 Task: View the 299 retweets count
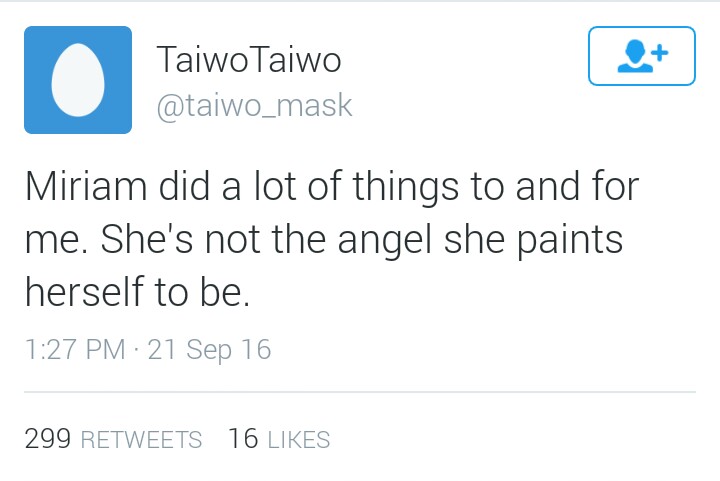click(x=48, y=438)
